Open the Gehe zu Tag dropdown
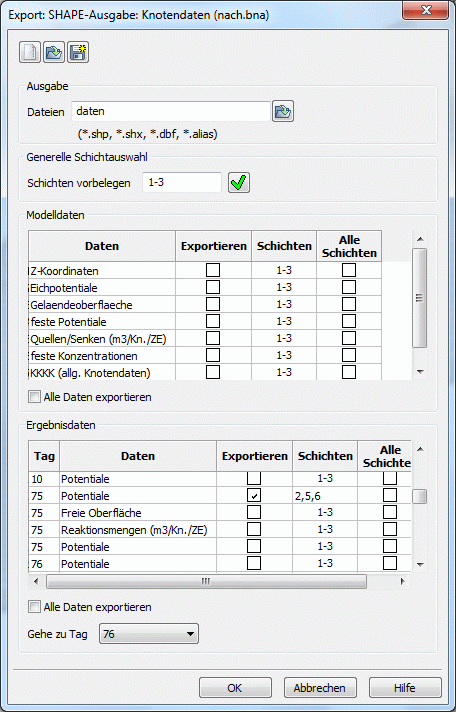Image resolution: width=456 pixels, height=712 pixels. (149, 634)
